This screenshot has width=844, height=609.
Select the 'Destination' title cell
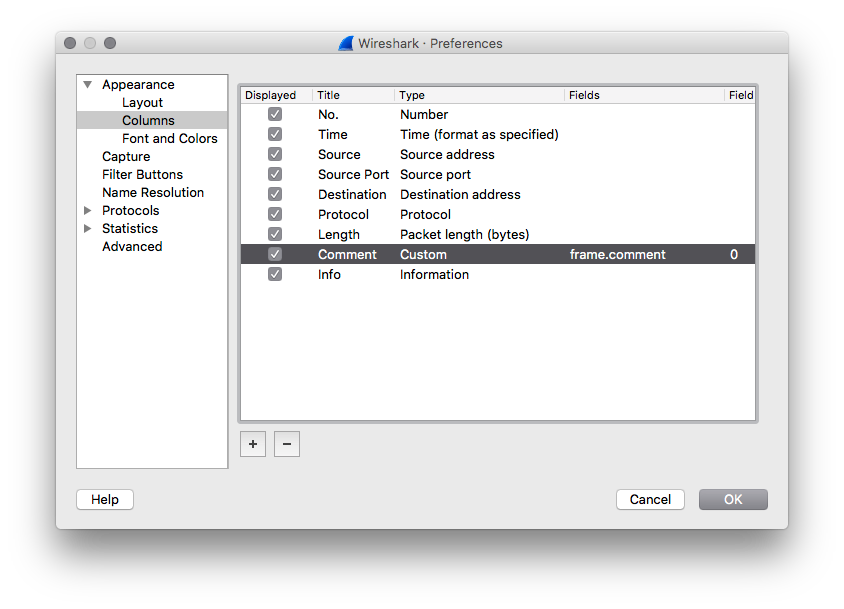click(352, 194)
